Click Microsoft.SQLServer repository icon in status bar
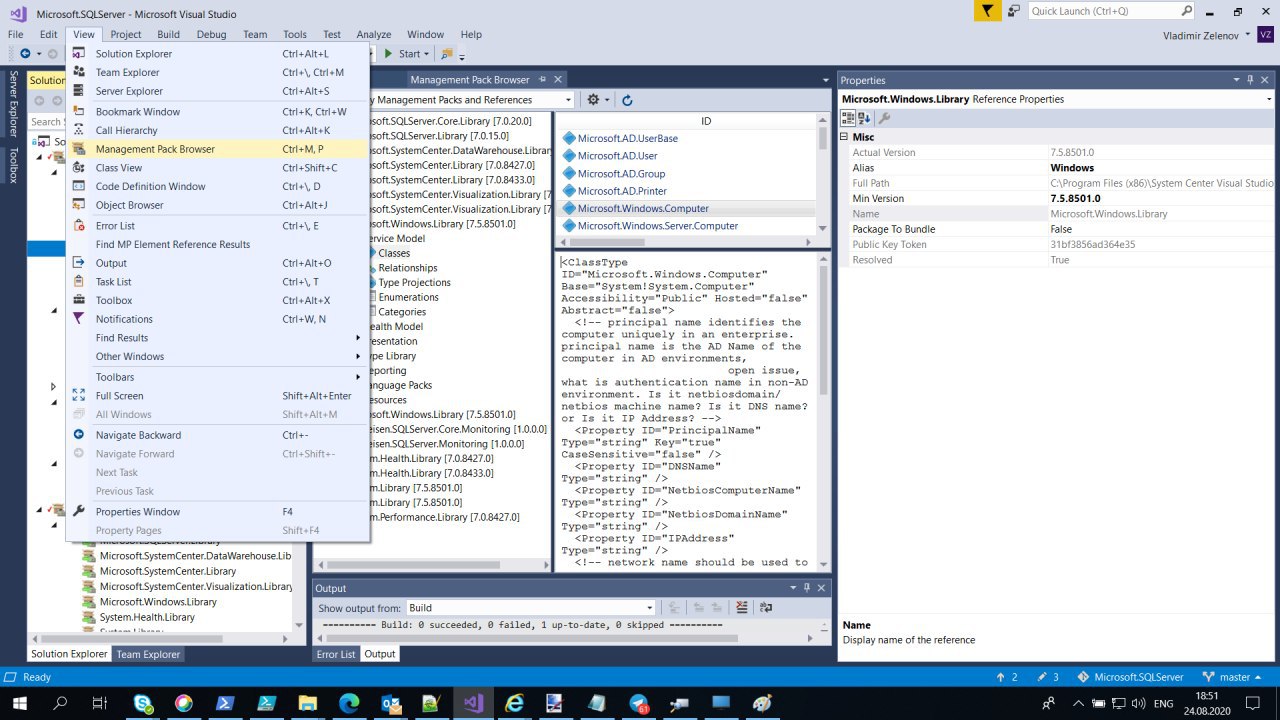The image size is (1280, 720). click(x=1085, y=677)
